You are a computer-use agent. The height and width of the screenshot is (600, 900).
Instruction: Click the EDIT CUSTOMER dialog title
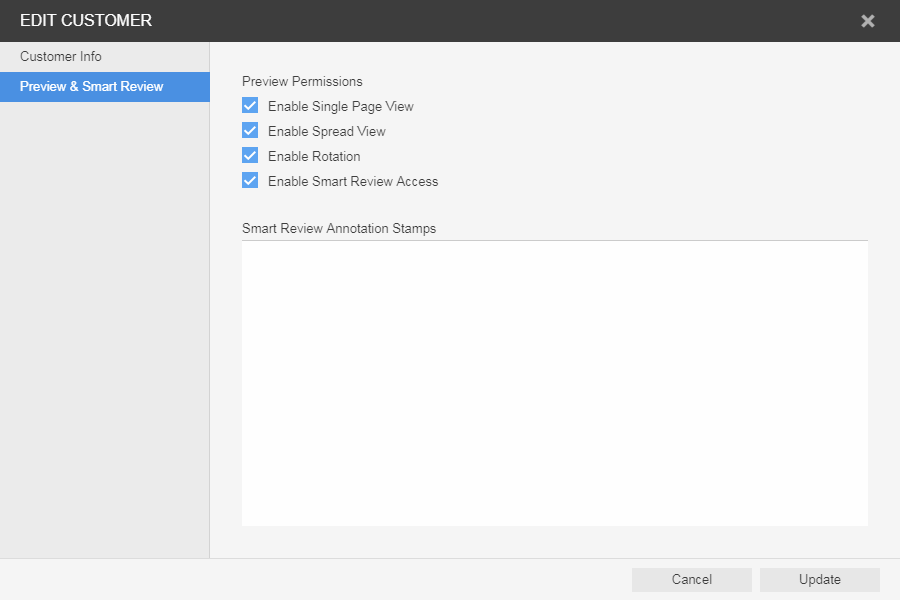[86, 21]
